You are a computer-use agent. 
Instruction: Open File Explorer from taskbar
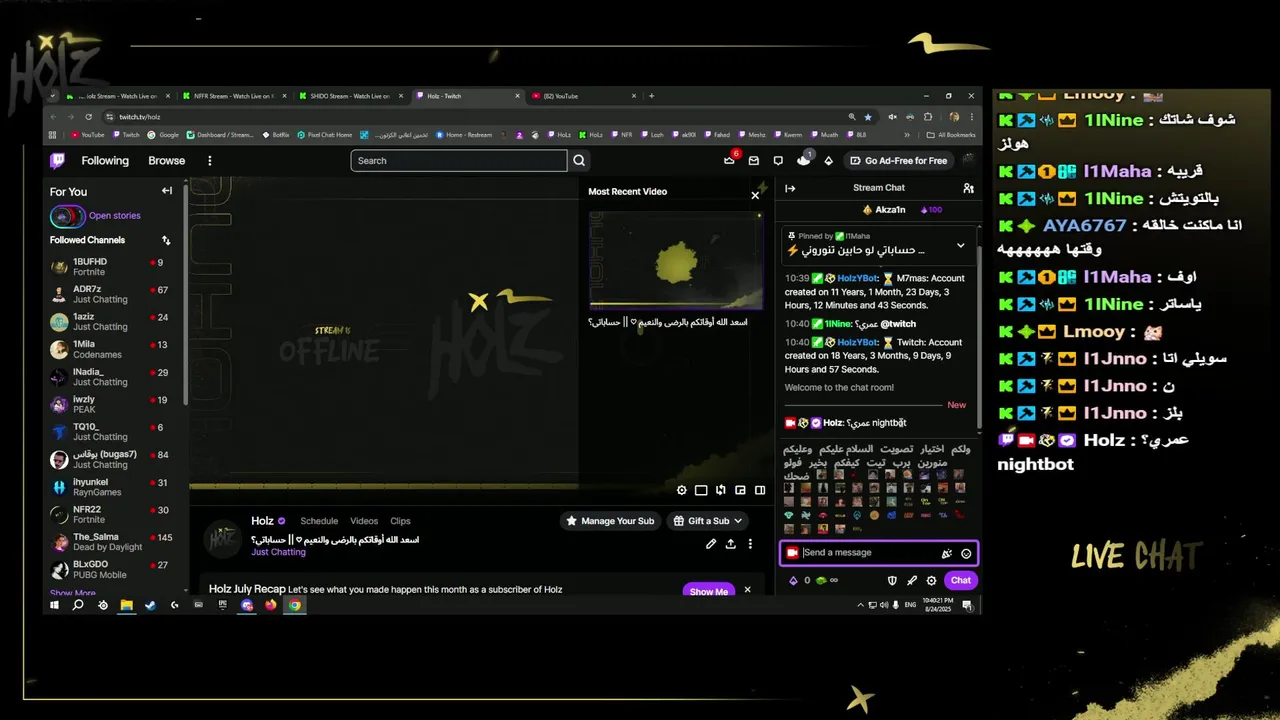(x=127, y=605)
